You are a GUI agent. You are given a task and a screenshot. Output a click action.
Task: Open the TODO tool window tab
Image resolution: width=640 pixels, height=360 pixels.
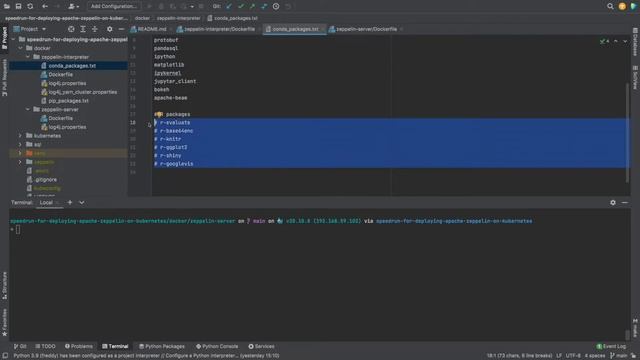tap(45, 346)
